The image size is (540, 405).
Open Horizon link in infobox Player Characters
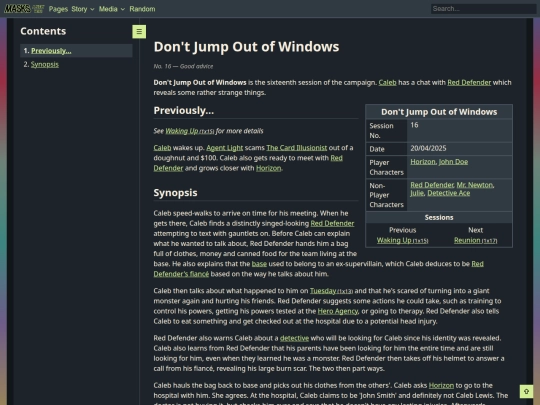[x=423, y=162]
